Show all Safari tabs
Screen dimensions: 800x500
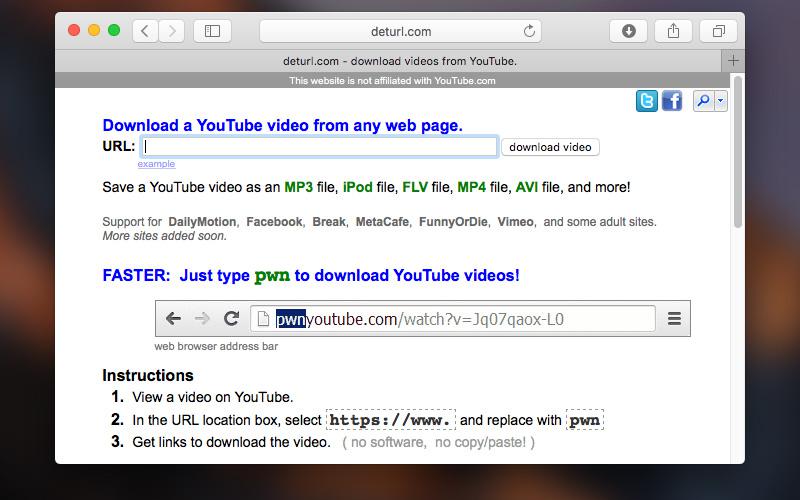click(x=718, y=31)
